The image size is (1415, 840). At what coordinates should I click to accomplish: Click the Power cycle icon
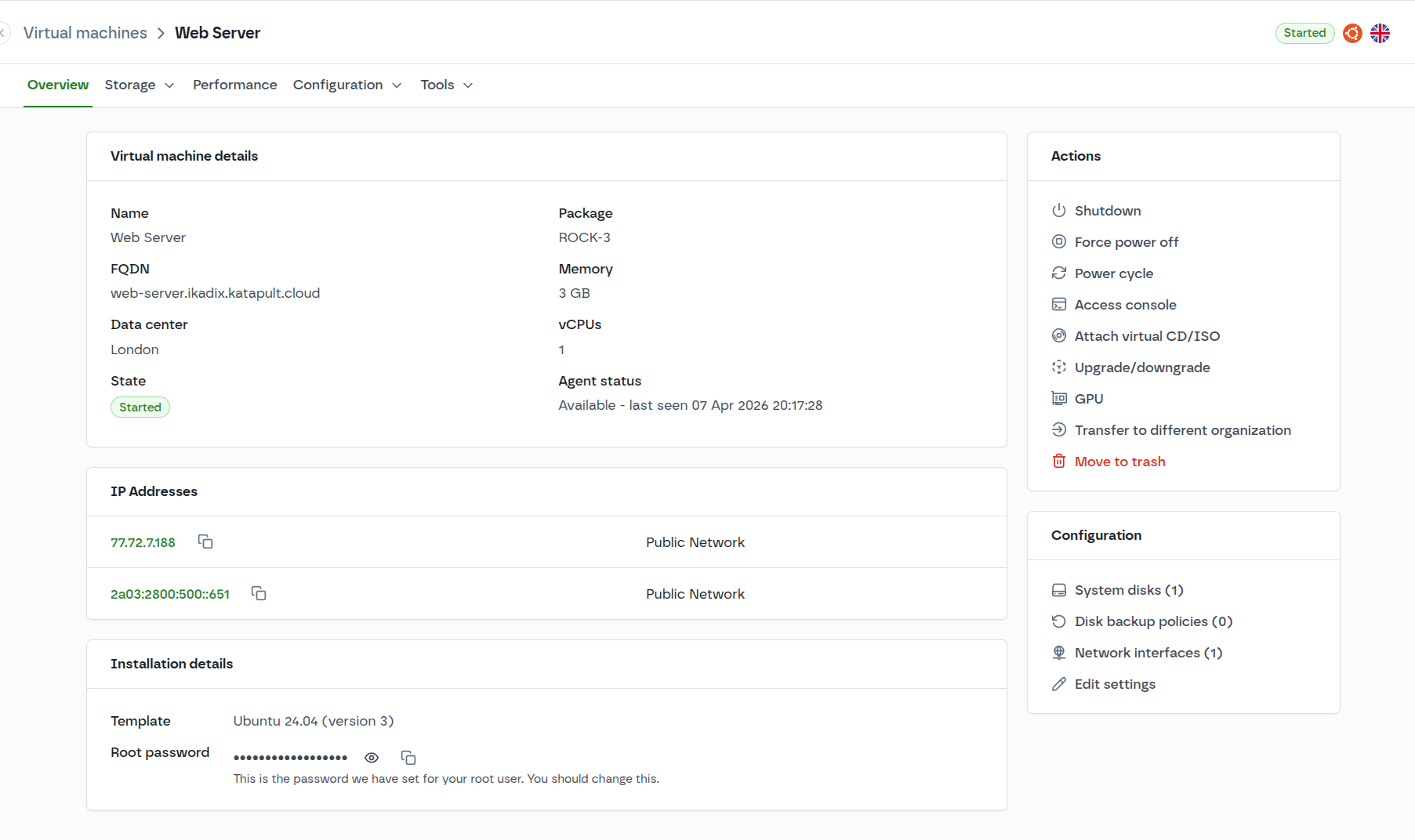tap(1059, 273)
